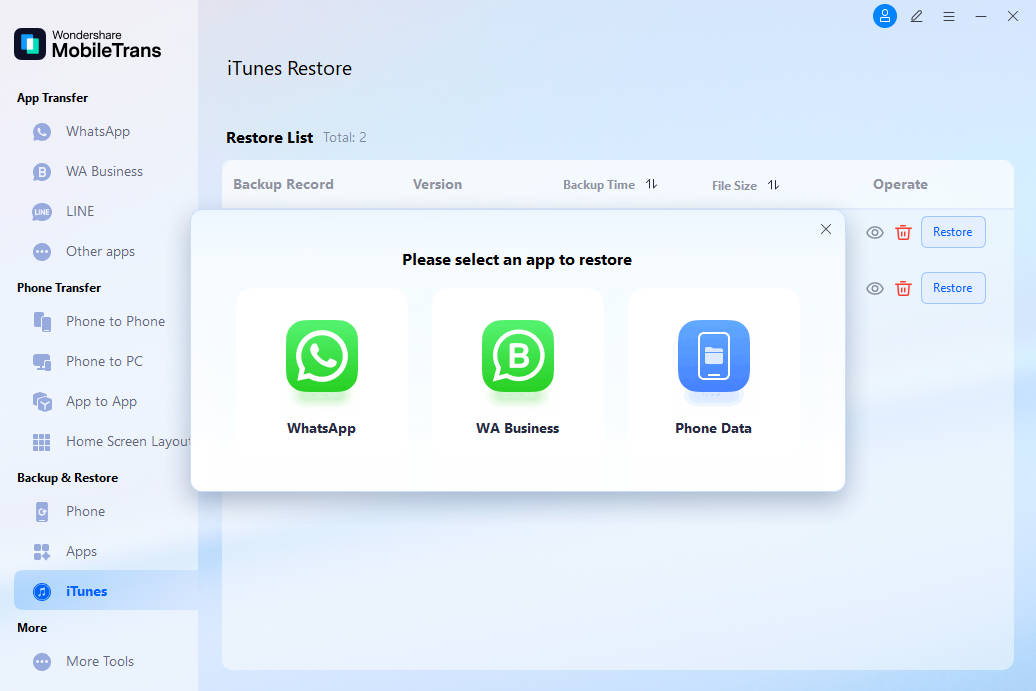Open the user account profile icon
The width and height of the screenshot is (1036, 691).
coord(885,16)
